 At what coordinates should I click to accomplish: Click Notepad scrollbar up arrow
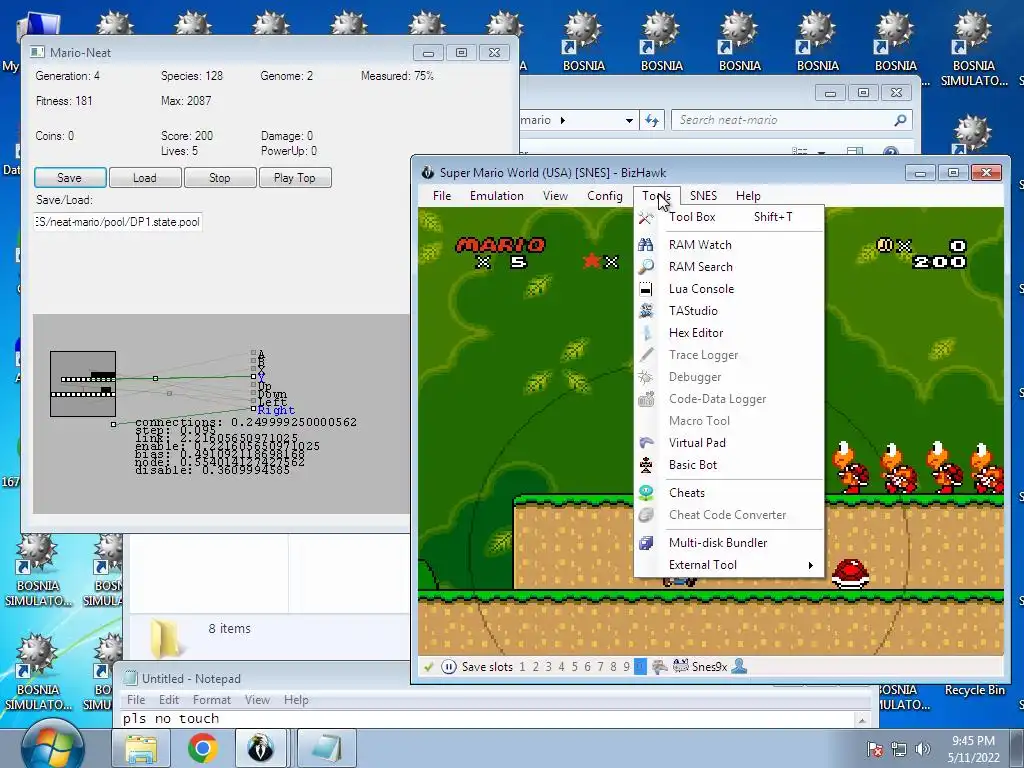click(862, 719)
